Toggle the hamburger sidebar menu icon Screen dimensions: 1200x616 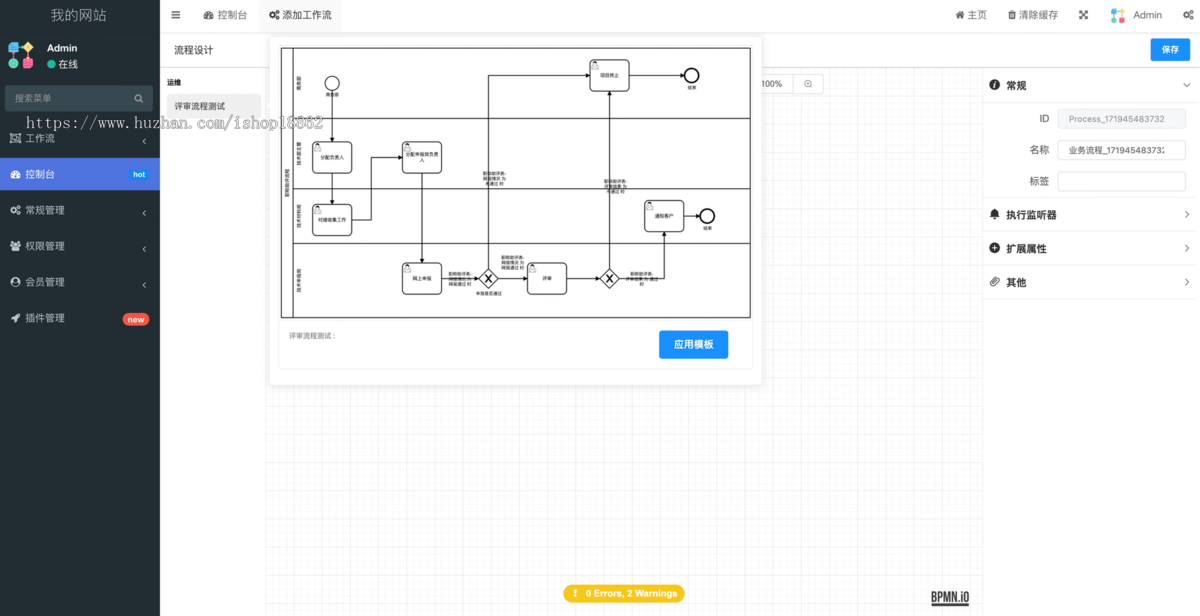(x=176, y=15)
